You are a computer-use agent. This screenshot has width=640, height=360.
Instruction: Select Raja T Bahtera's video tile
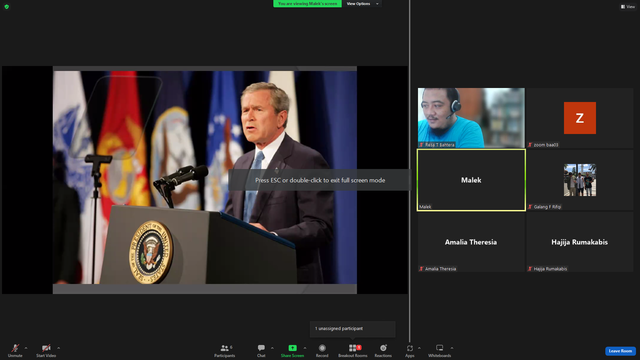471,118
